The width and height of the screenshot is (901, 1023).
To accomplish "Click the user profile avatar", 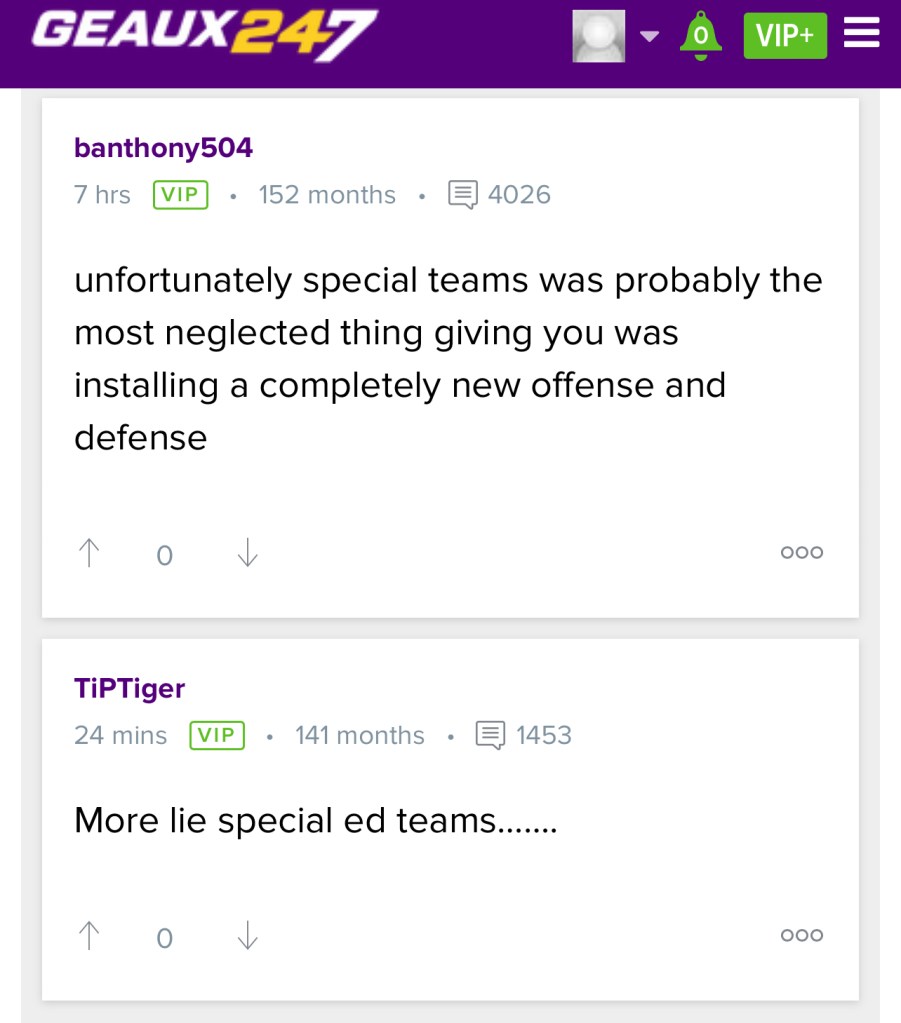I will pyautogui.click(x=598, y=36).
